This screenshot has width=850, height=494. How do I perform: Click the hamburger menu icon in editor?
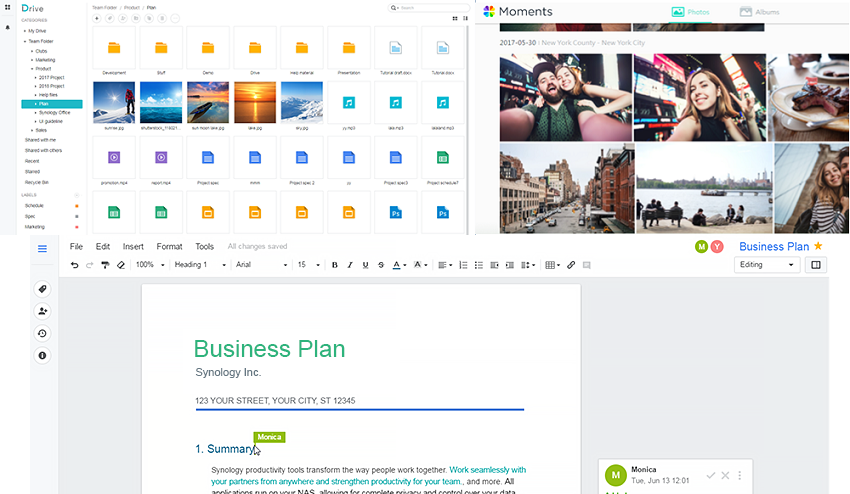42,249
